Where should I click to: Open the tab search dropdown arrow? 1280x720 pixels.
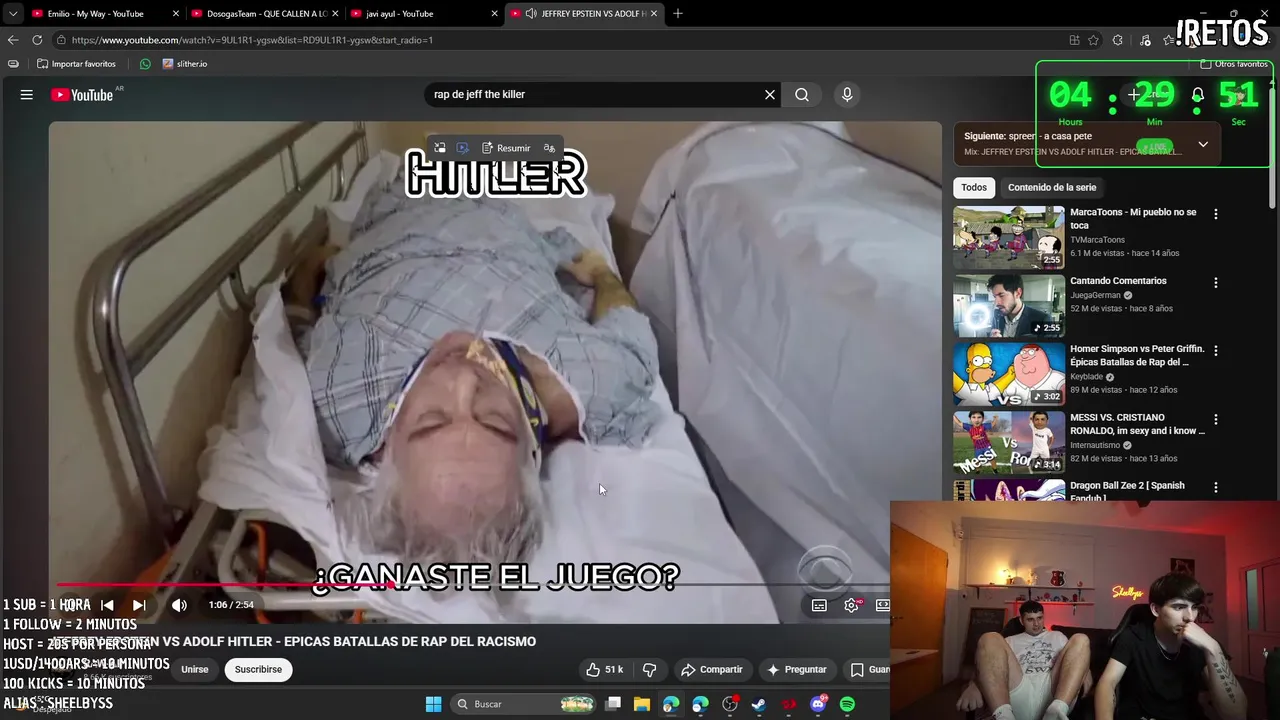(x=13, y=14)
